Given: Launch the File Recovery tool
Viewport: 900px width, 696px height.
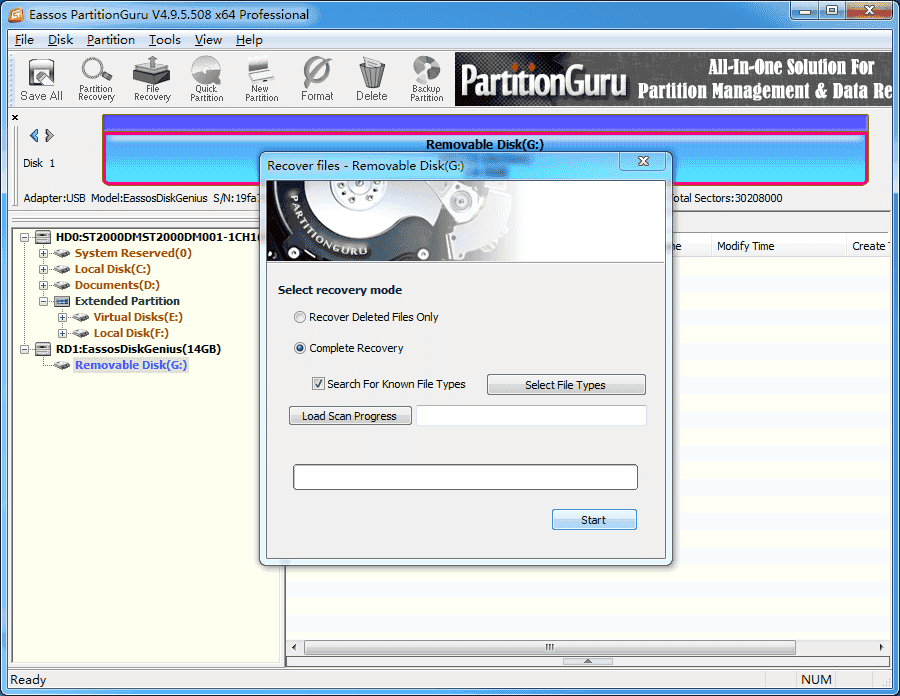Looking at the screenshot, I should pyautogui.click(x=152, y=80).
